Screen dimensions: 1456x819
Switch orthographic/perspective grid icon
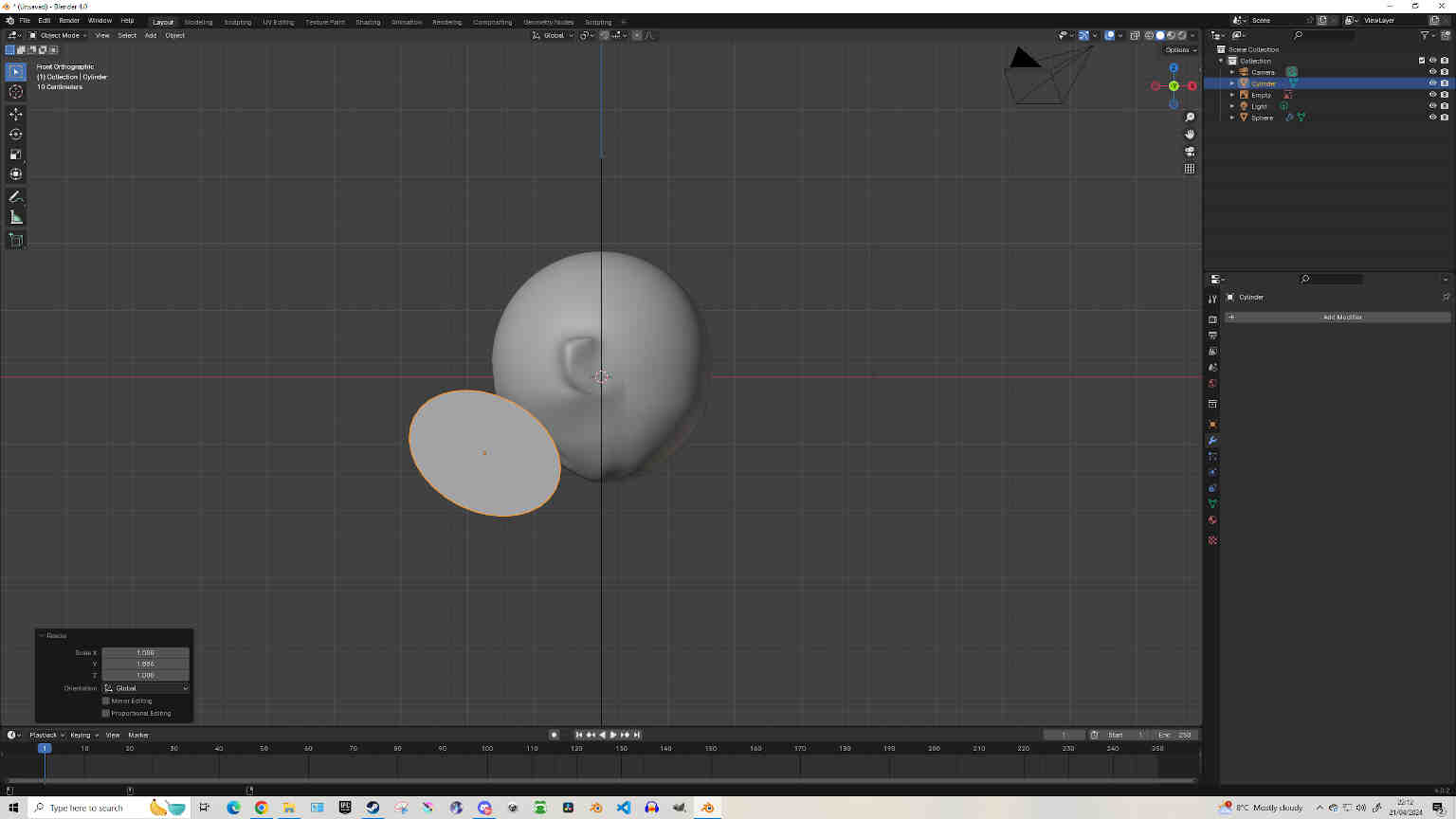(1190, 169)
